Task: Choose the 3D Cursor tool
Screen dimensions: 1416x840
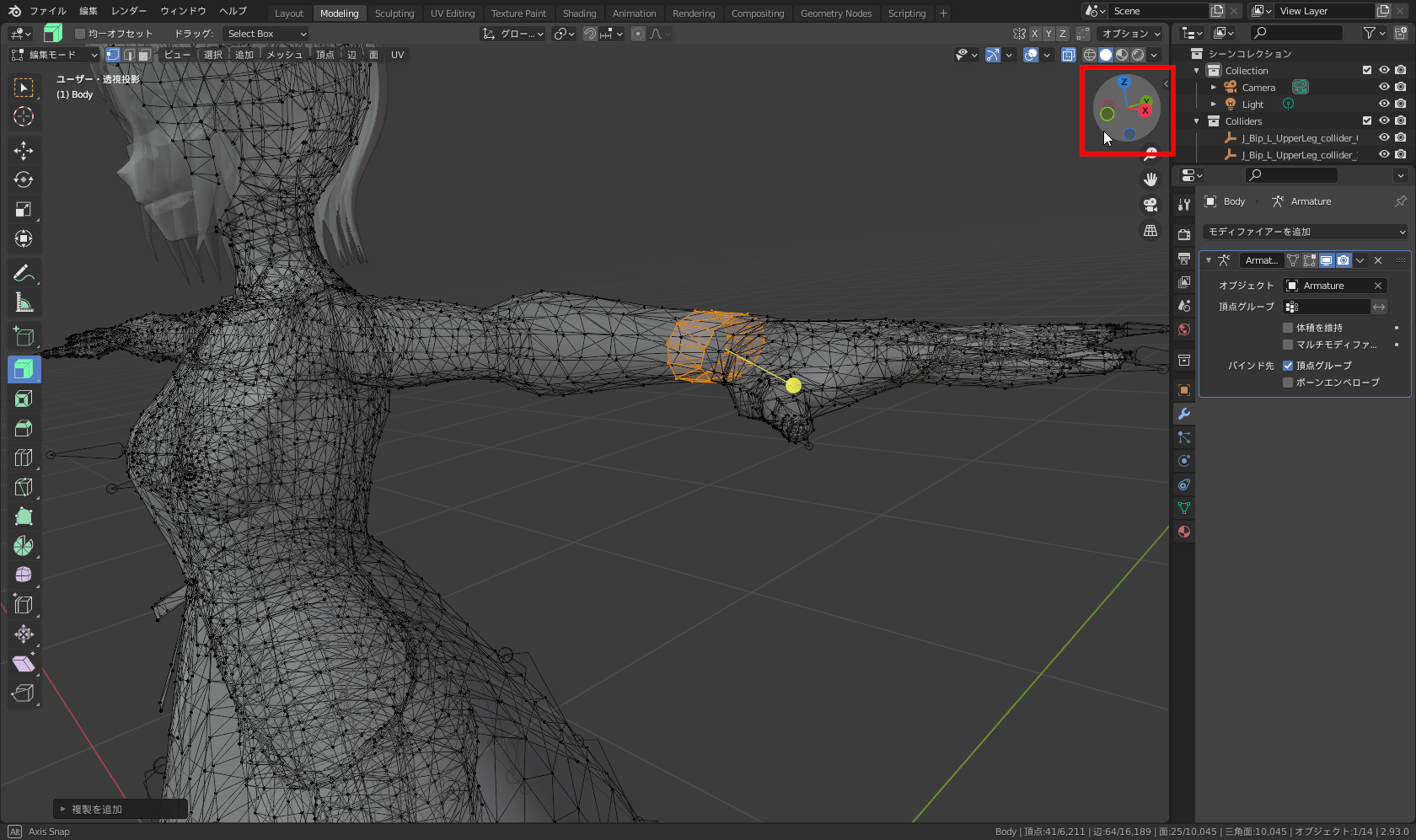Action: tap(24, 116)
